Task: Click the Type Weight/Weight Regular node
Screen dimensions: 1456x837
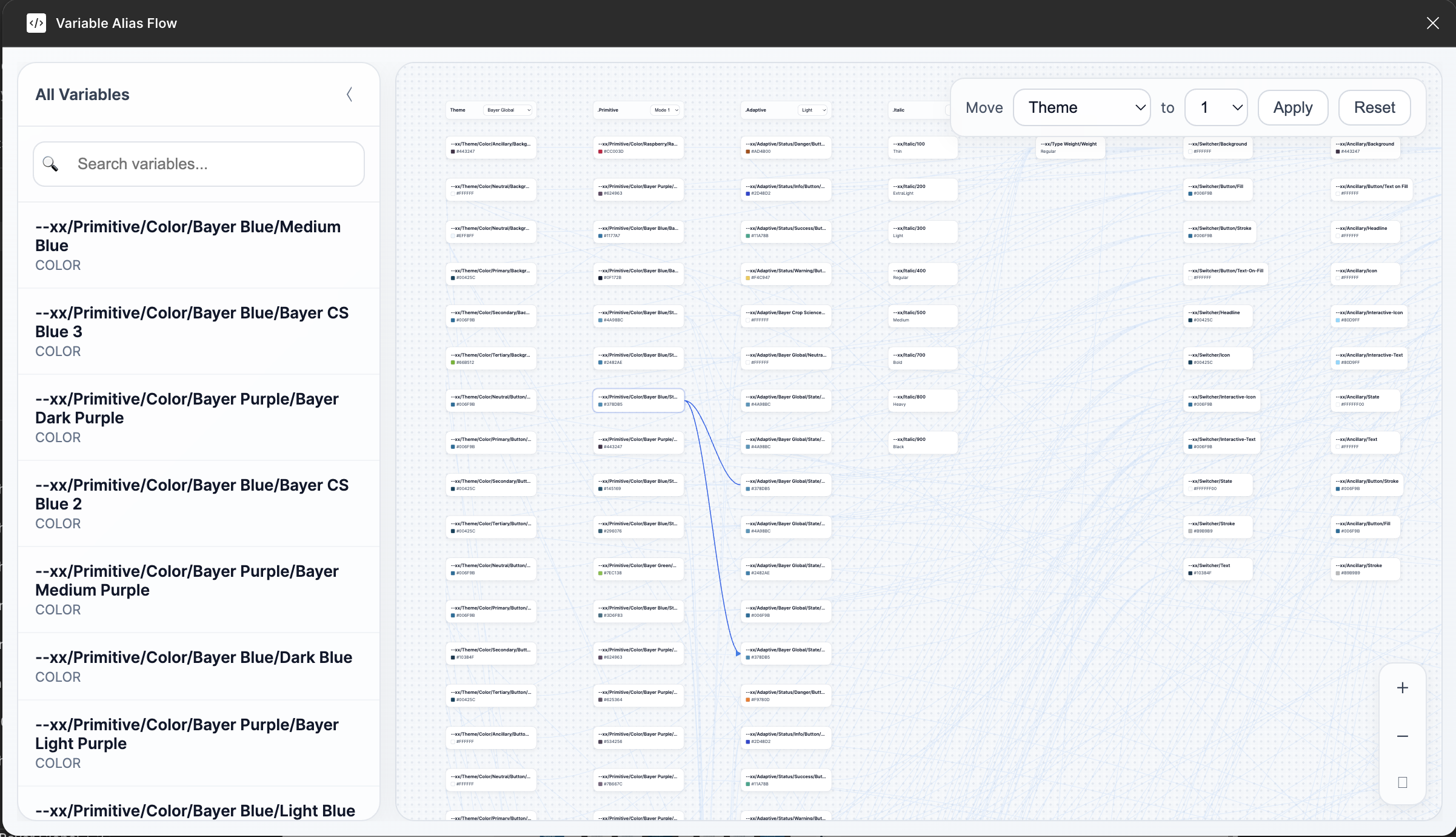Action: pyautogui.click(x=1070, y=147)
